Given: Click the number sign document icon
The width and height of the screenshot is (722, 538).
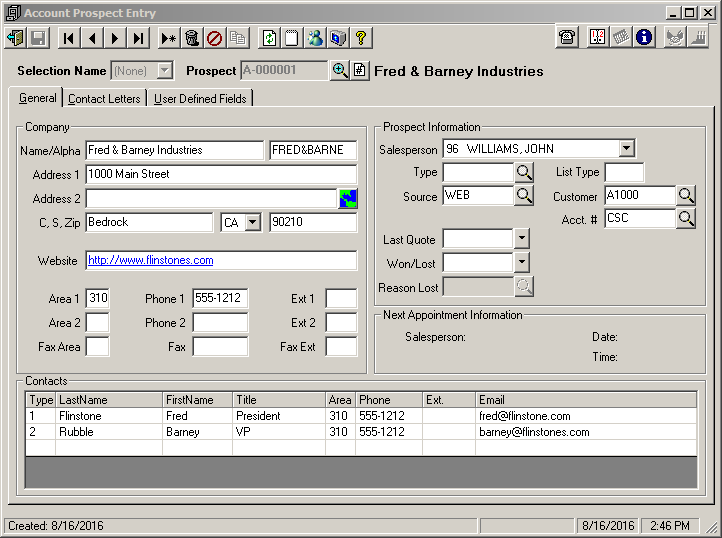Looking at the screenshot, I should coord(360,70).
